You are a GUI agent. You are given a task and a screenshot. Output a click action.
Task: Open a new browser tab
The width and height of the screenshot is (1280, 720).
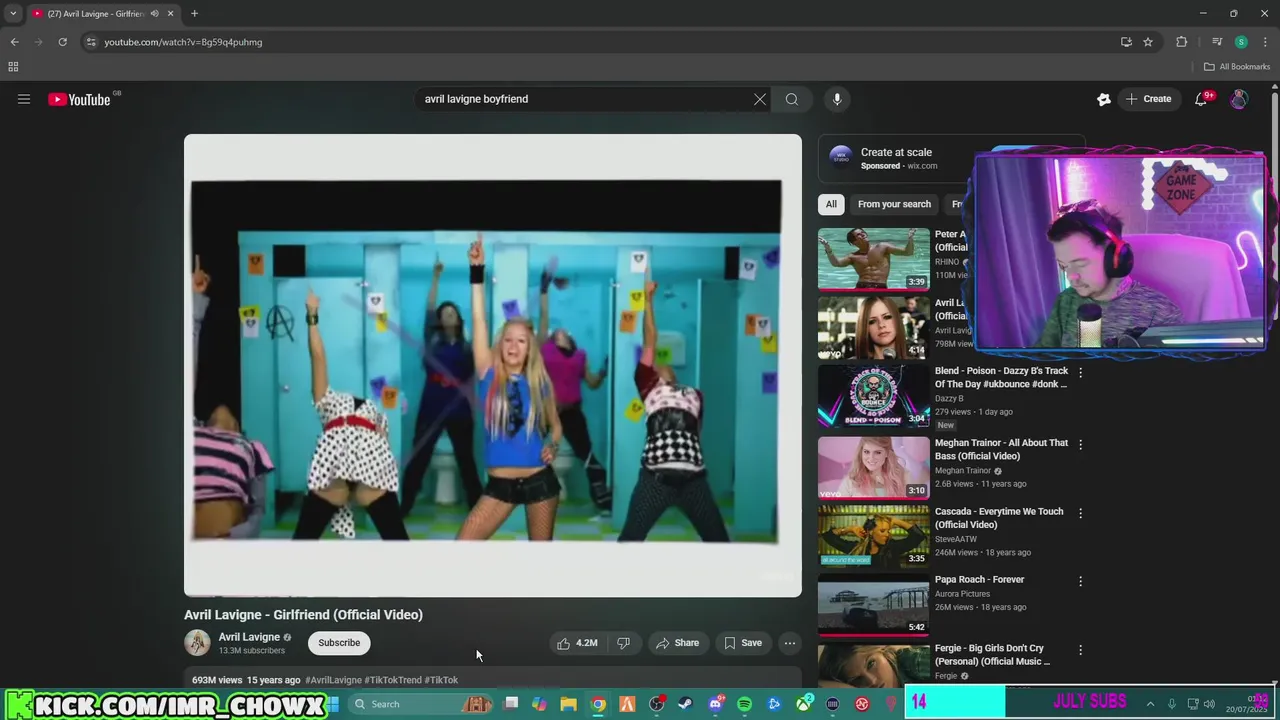(194, 14)
